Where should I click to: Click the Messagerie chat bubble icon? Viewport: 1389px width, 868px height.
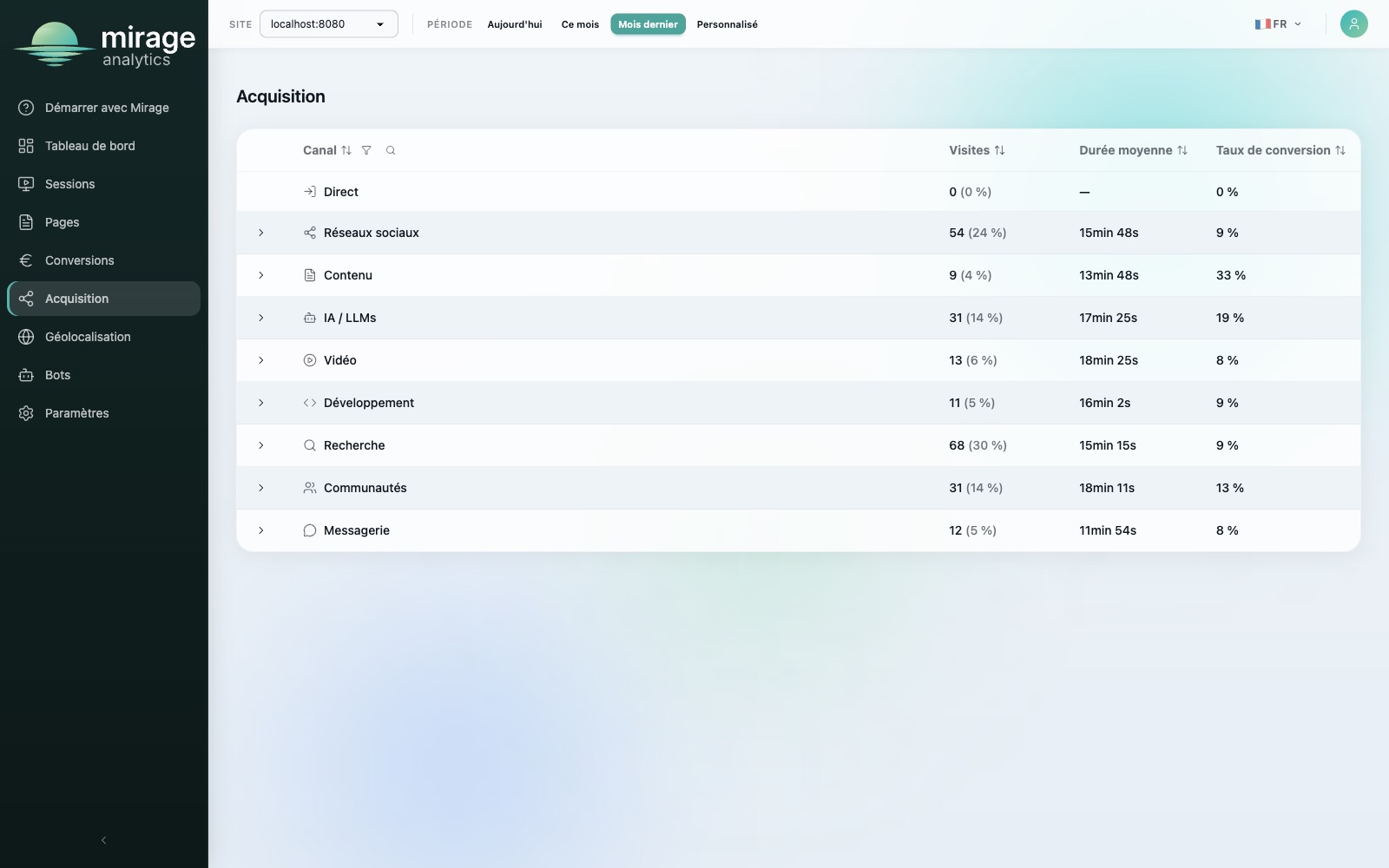310,530
